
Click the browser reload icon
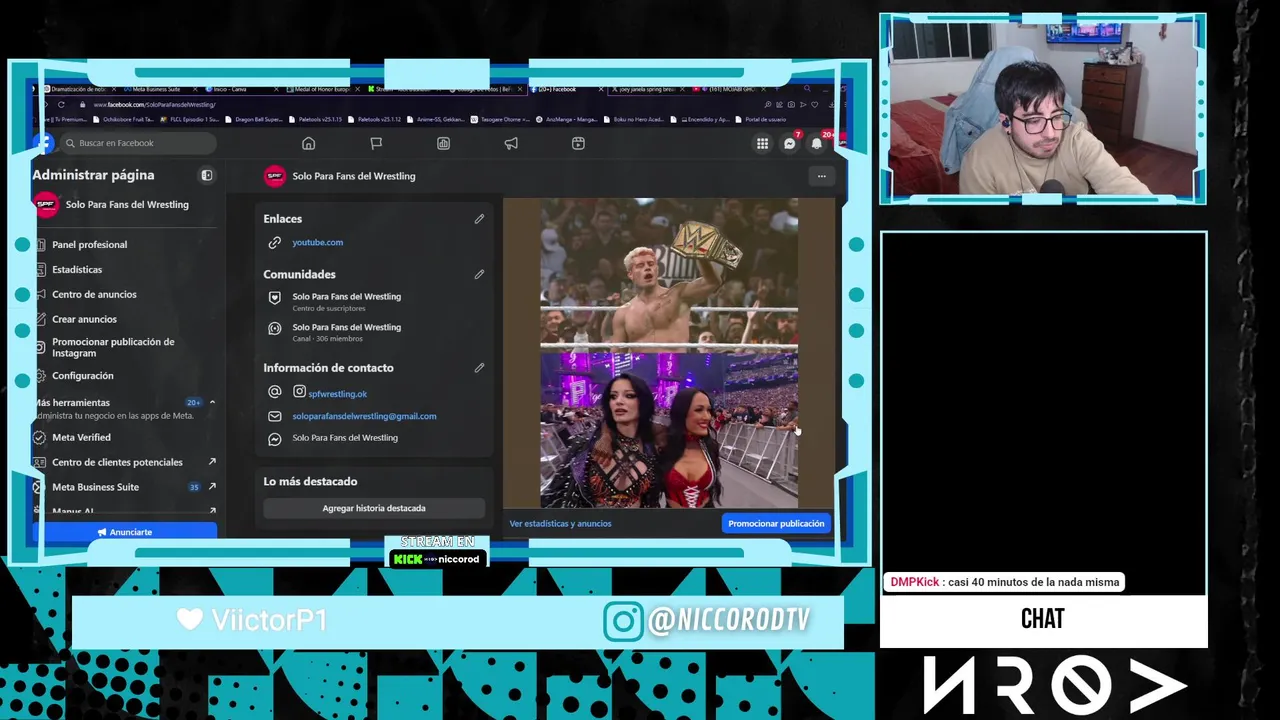pyautogui.click(x=61, y=104)
